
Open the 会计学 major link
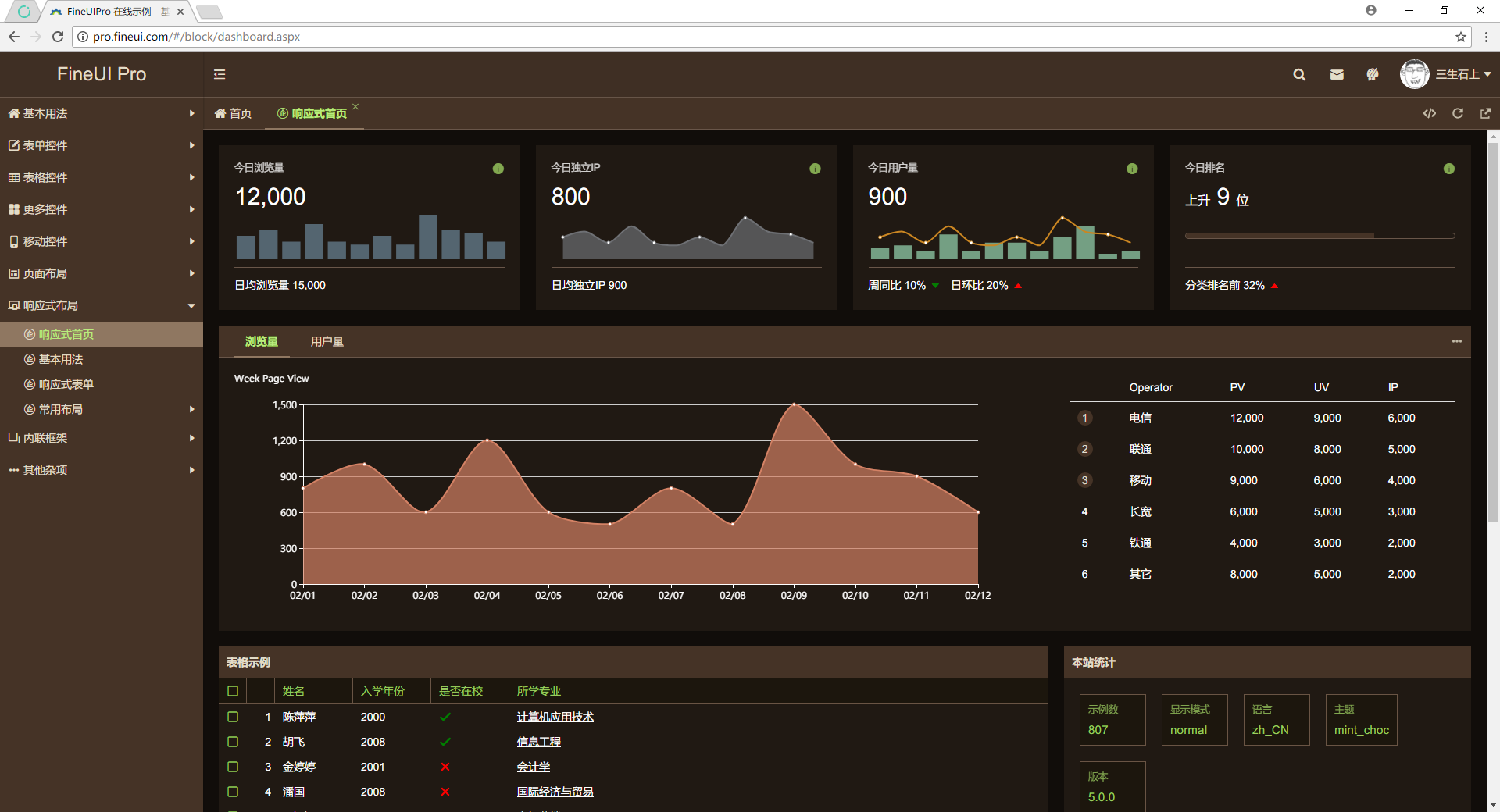(x=534, y=767)
